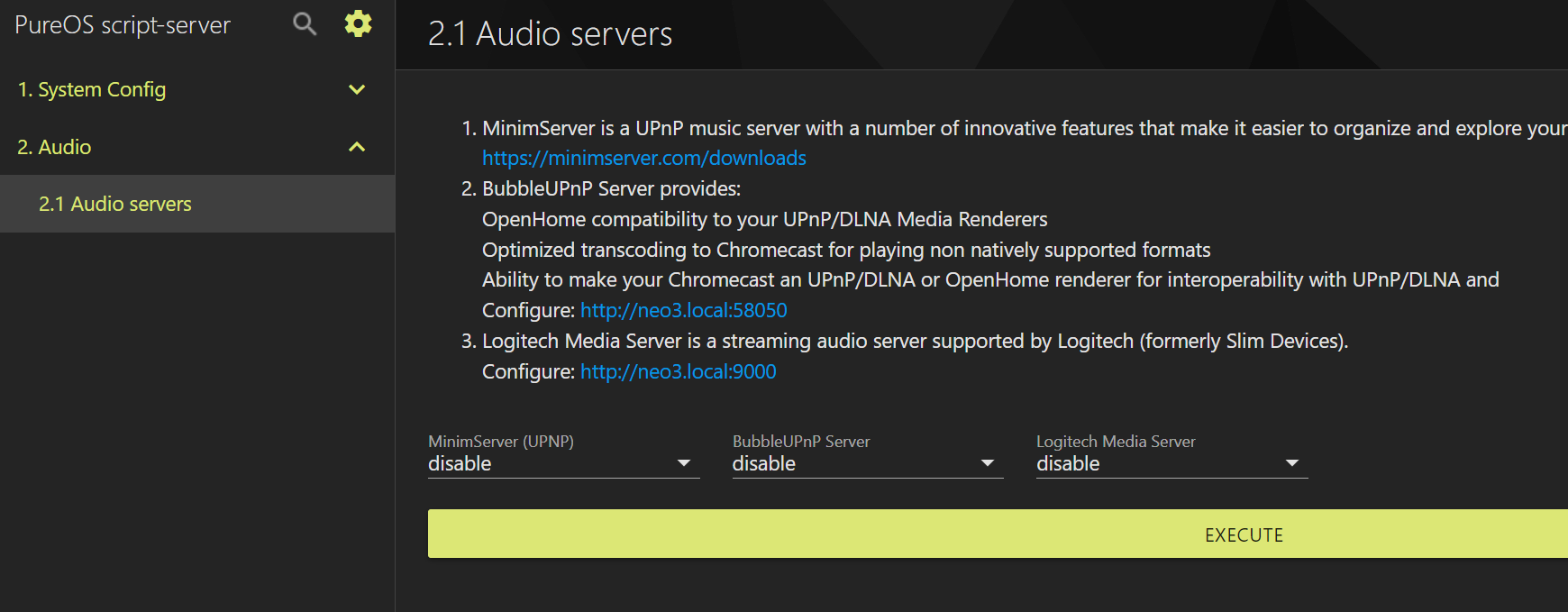Open the neo3.local:9000 configure link

[679, 371]
